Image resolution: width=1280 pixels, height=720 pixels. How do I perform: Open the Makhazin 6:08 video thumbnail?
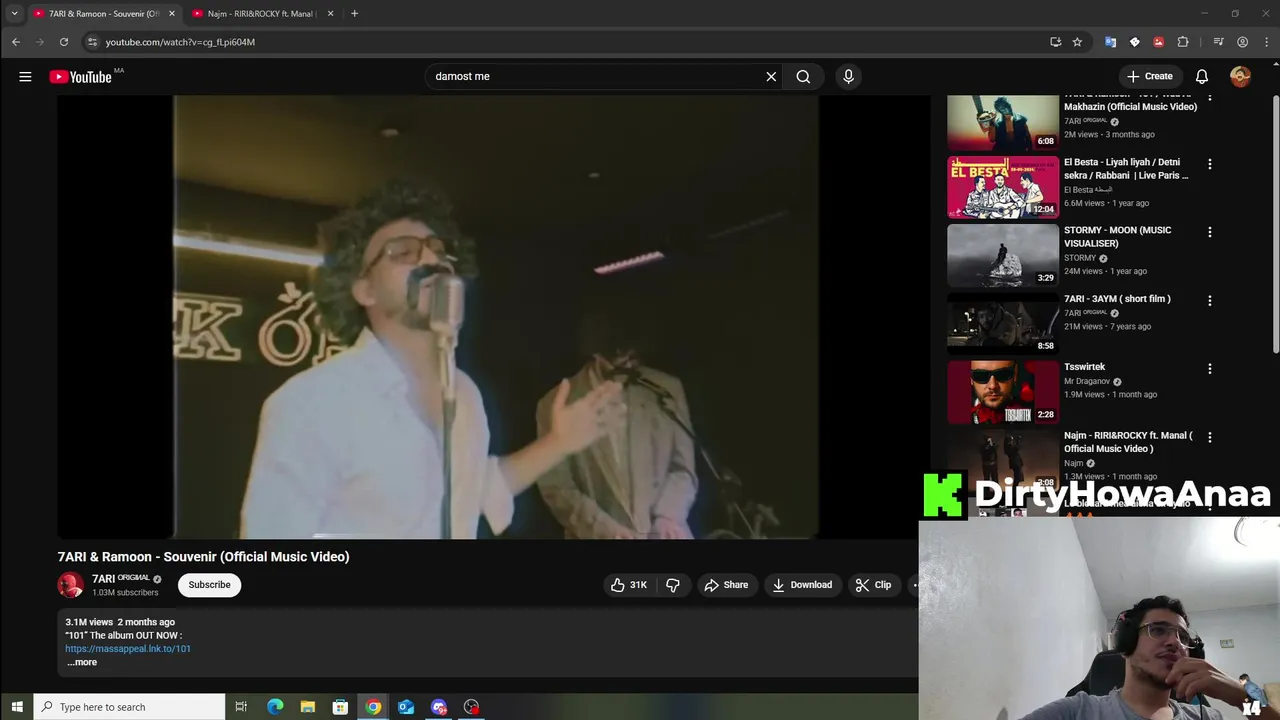click(x=1003, y=122)
